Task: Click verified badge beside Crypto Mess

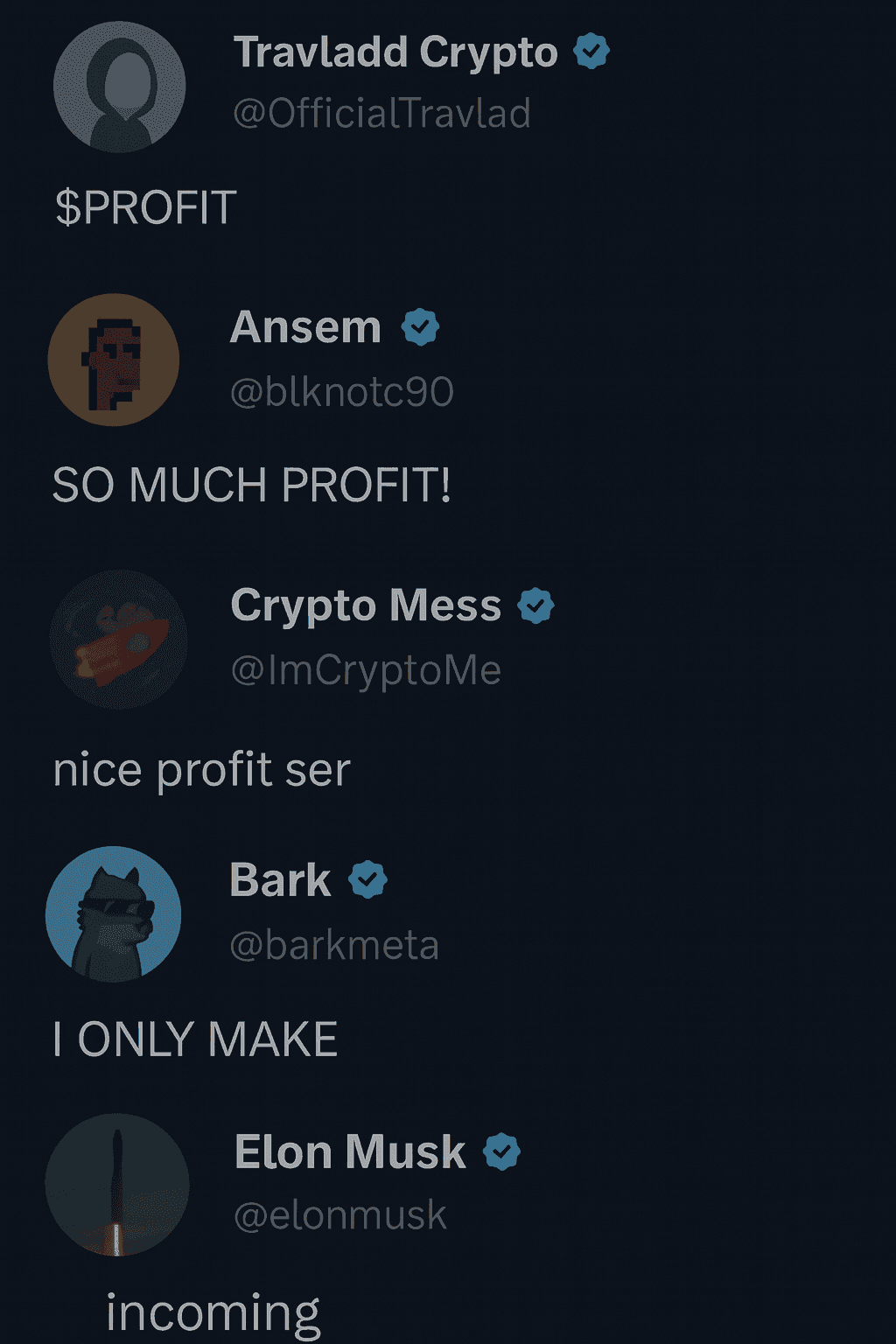Action: pyautogui.click(x=535, y=605)
